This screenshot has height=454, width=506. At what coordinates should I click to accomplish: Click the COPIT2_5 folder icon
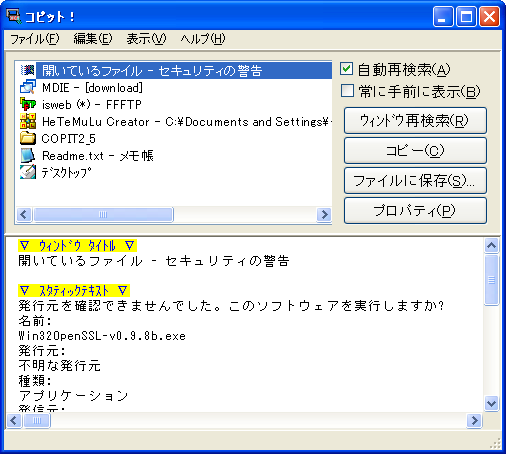(28, 138)
